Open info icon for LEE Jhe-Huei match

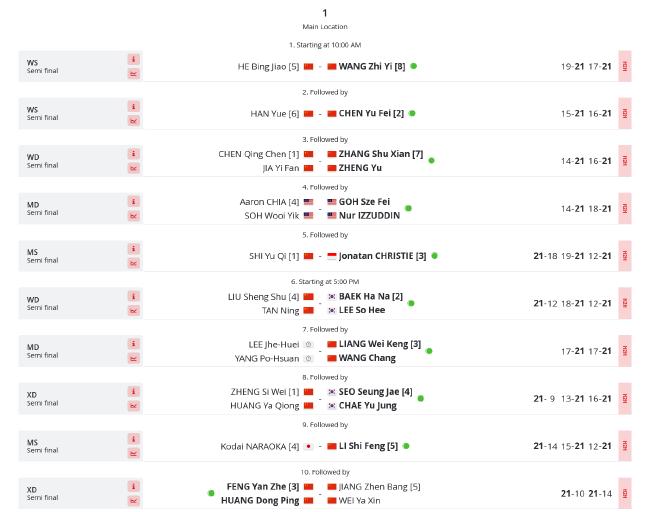(133, 344)
